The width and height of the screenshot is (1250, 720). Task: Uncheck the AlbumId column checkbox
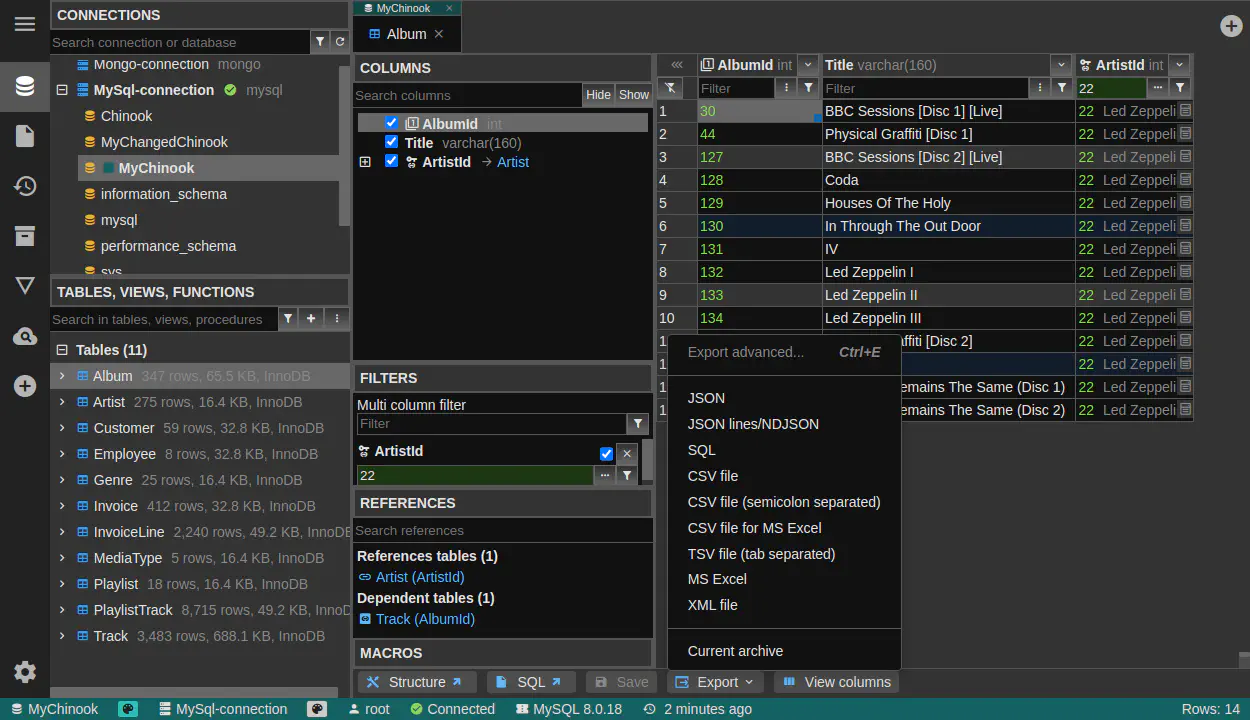(x=391, y=123)
